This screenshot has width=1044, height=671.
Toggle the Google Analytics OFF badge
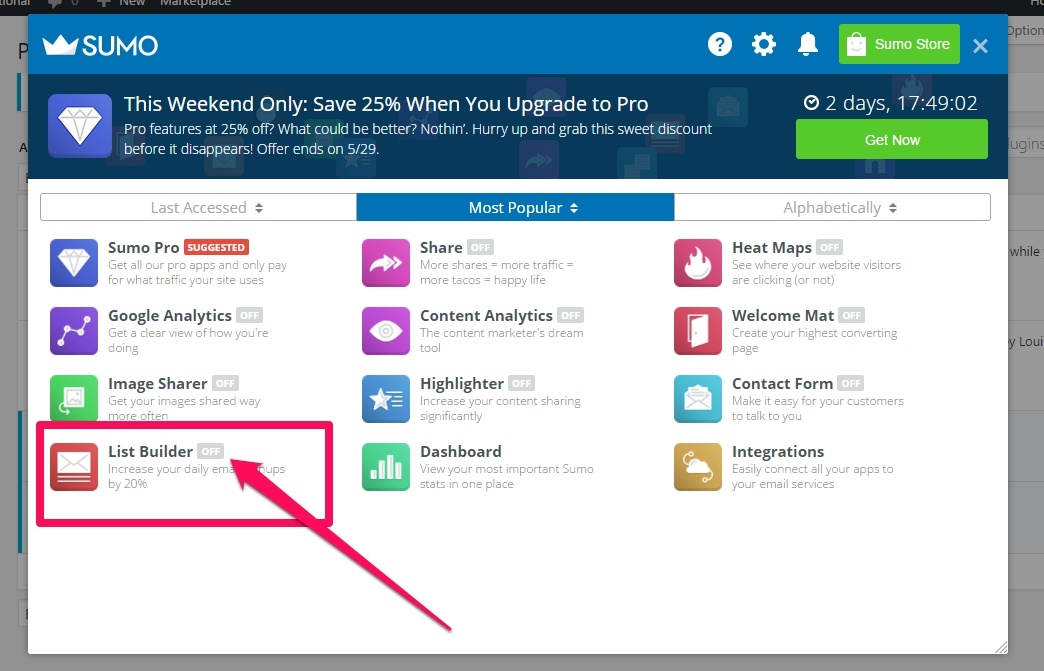point(250,316)
